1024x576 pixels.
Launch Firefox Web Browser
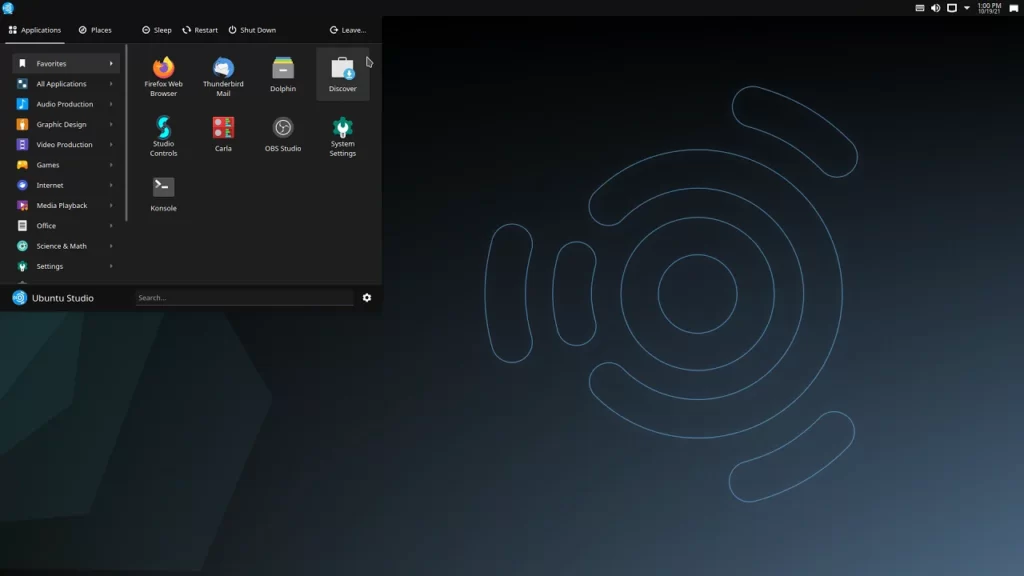163,75
